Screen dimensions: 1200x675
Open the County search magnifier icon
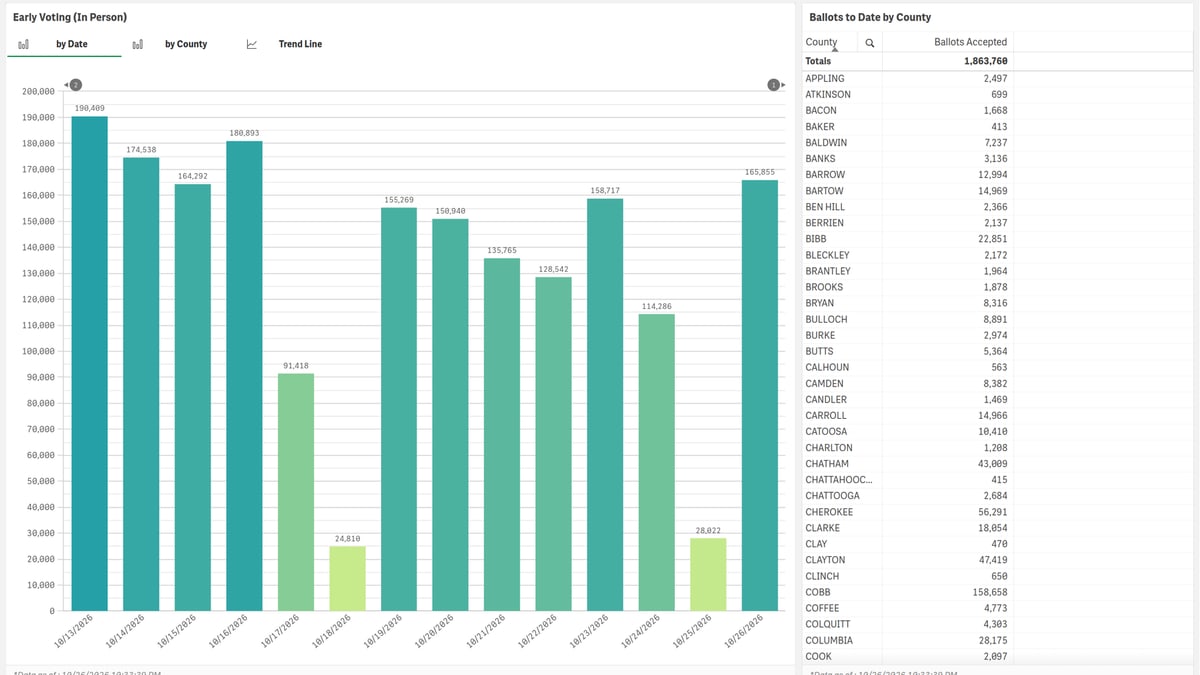coord(870,43)
